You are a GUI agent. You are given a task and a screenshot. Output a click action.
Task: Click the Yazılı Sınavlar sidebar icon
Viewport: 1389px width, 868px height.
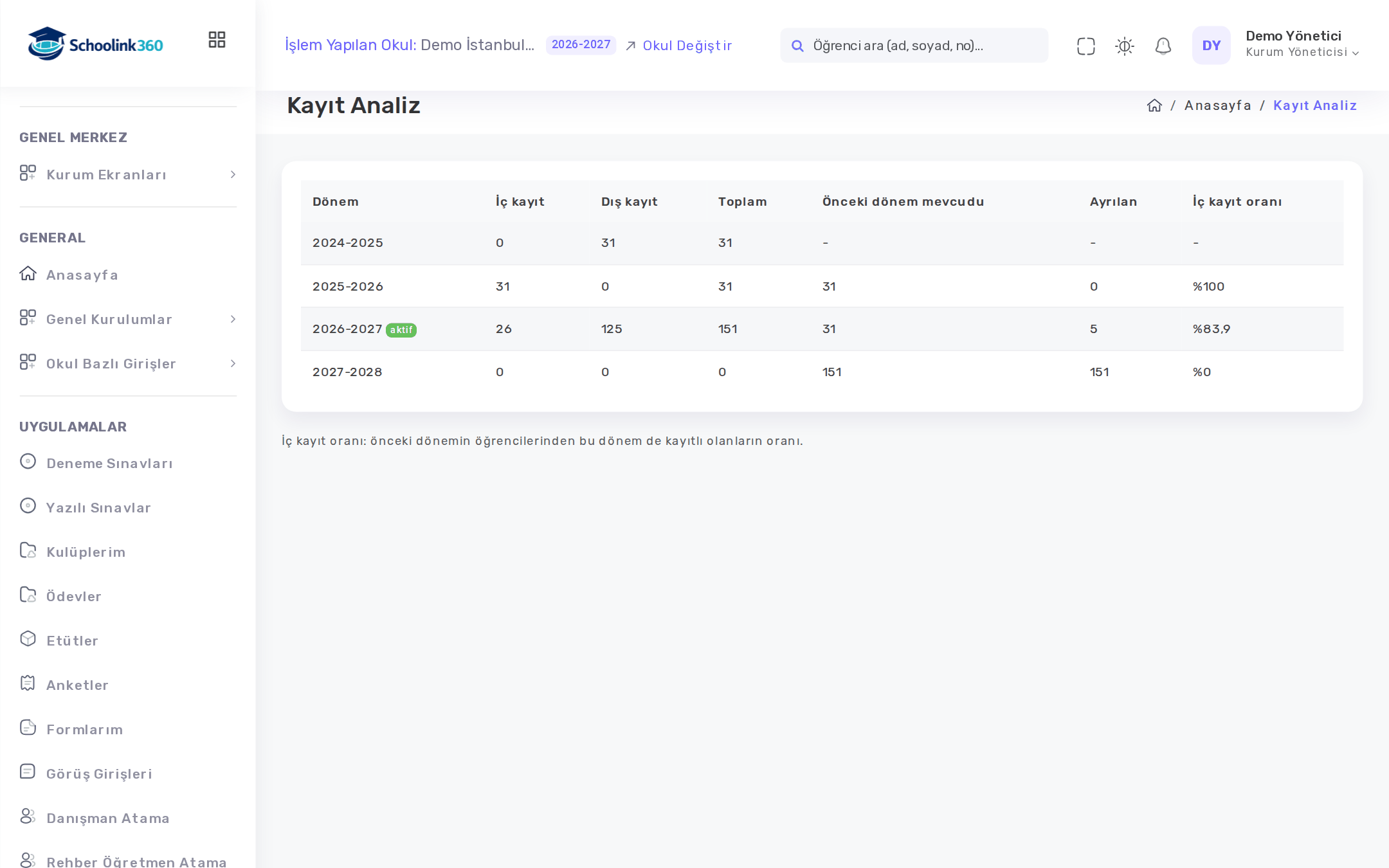pyautogui.click(x=28, y=505)
